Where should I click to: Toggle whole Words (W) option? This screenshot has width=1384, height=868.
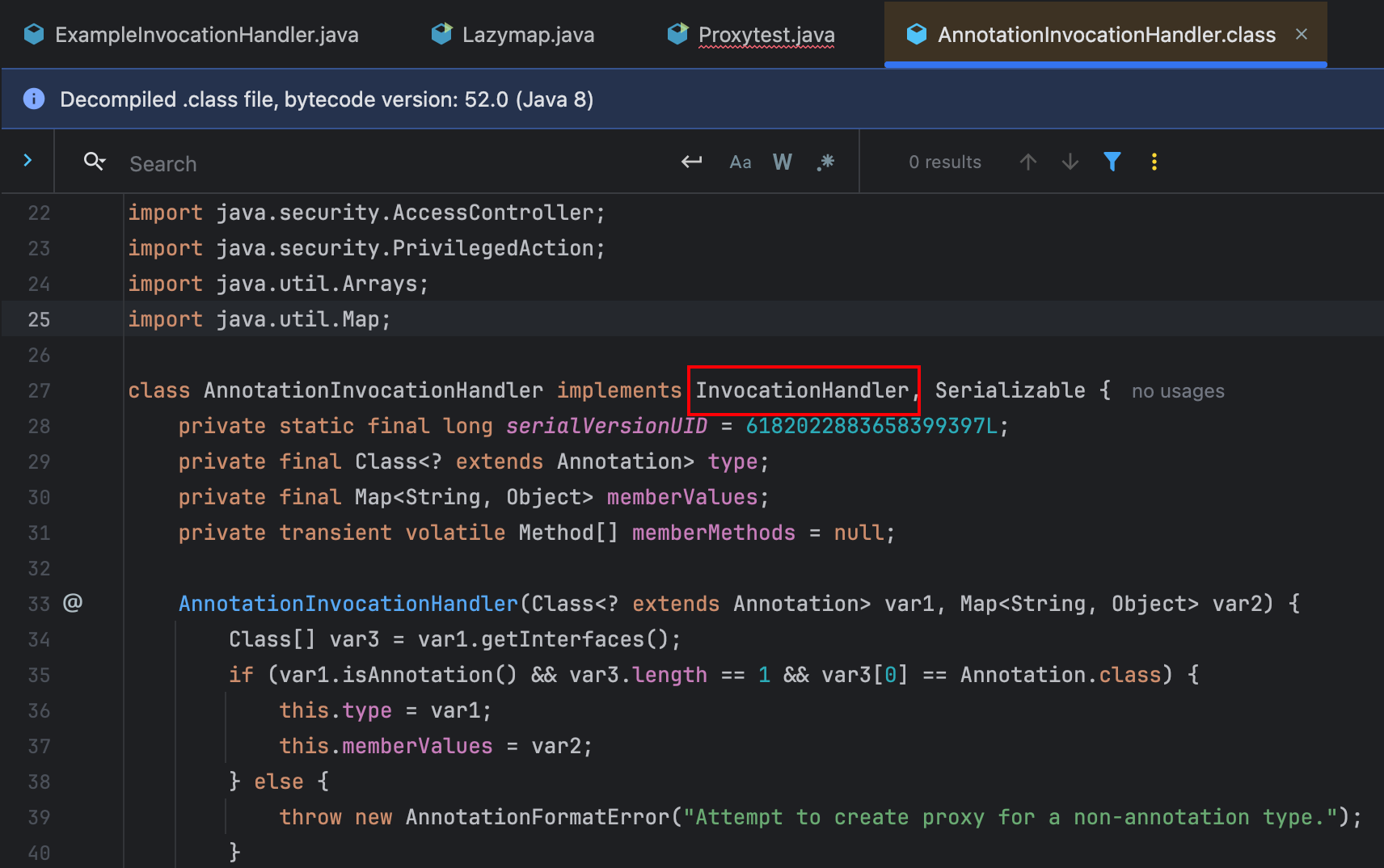[x=783, y=162]
